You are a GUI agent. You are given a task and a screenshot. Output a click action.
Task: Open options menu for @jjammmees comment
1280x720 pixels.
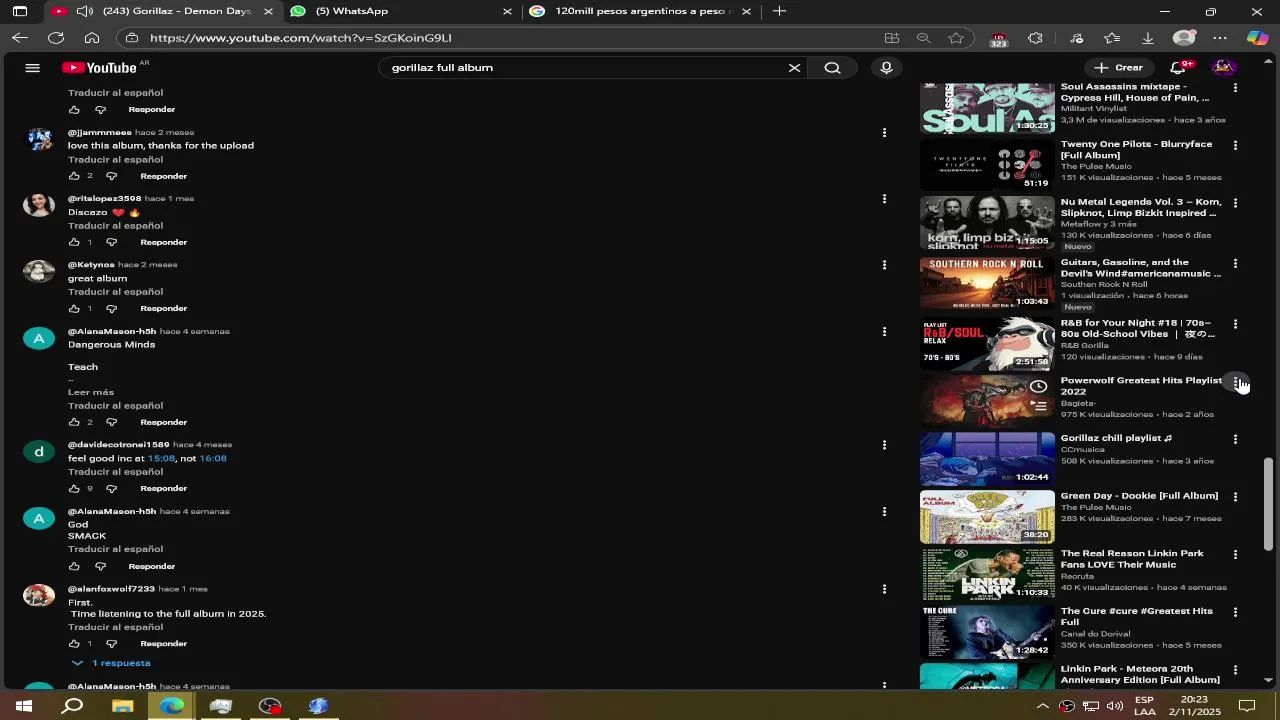click(884, 133)
